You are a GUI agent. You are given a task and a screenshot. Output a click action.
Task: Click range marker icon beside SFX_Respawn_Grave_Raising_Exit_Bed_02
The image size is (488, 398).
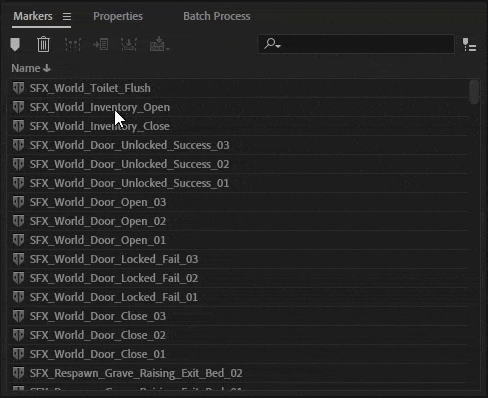tap(18, 373)
